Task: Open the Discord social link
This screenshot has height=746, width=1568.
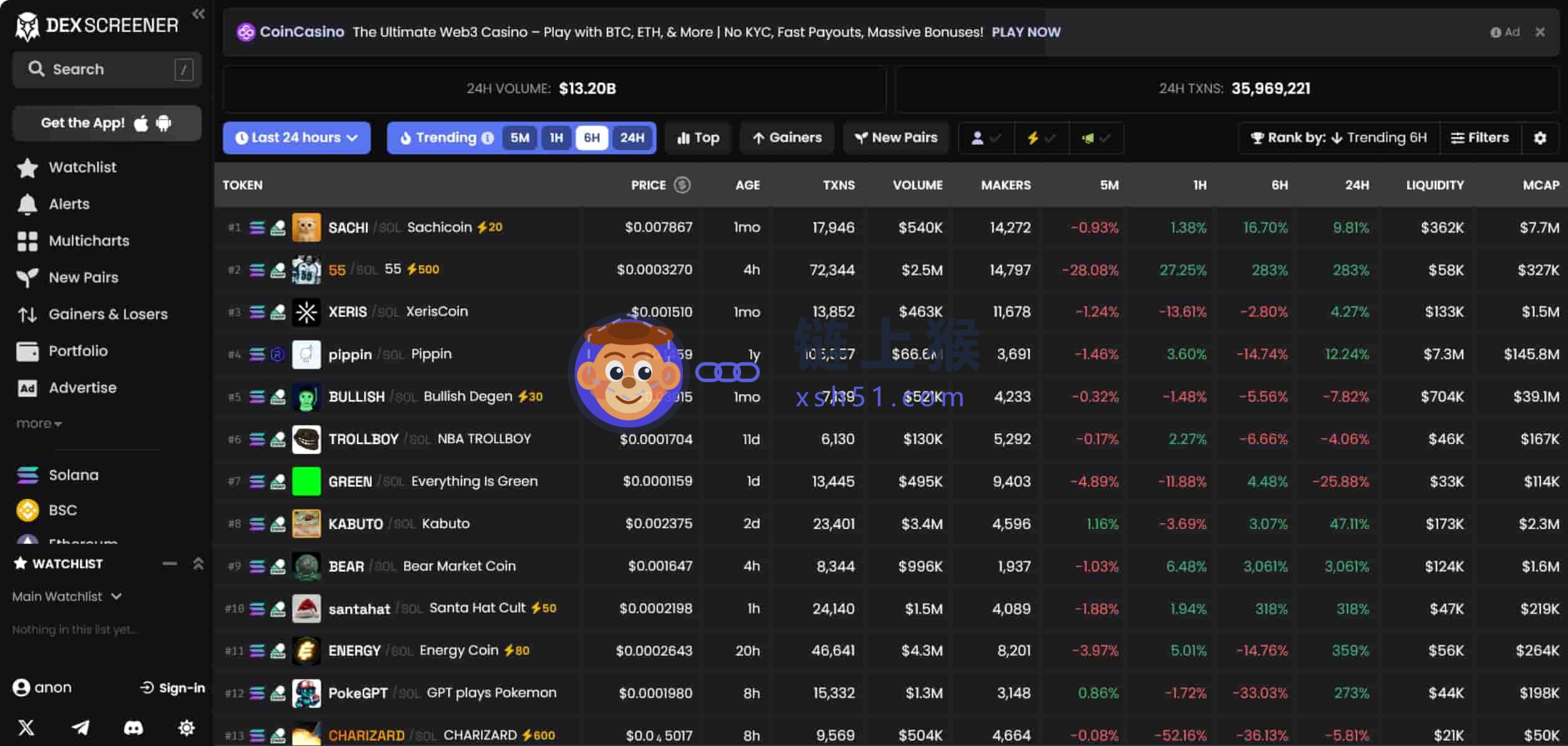Action: [133, 727]
